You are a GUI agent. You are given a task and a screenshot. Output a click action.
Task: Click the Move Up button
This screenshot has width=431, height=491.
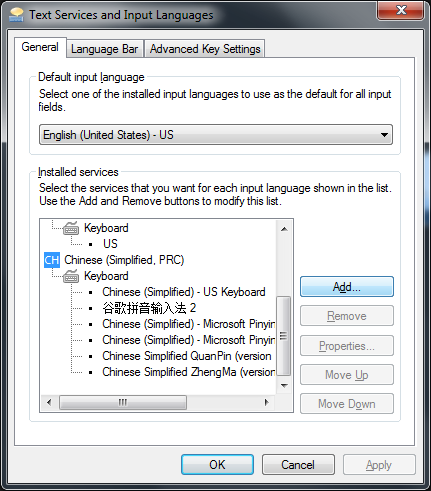point(347,375)
